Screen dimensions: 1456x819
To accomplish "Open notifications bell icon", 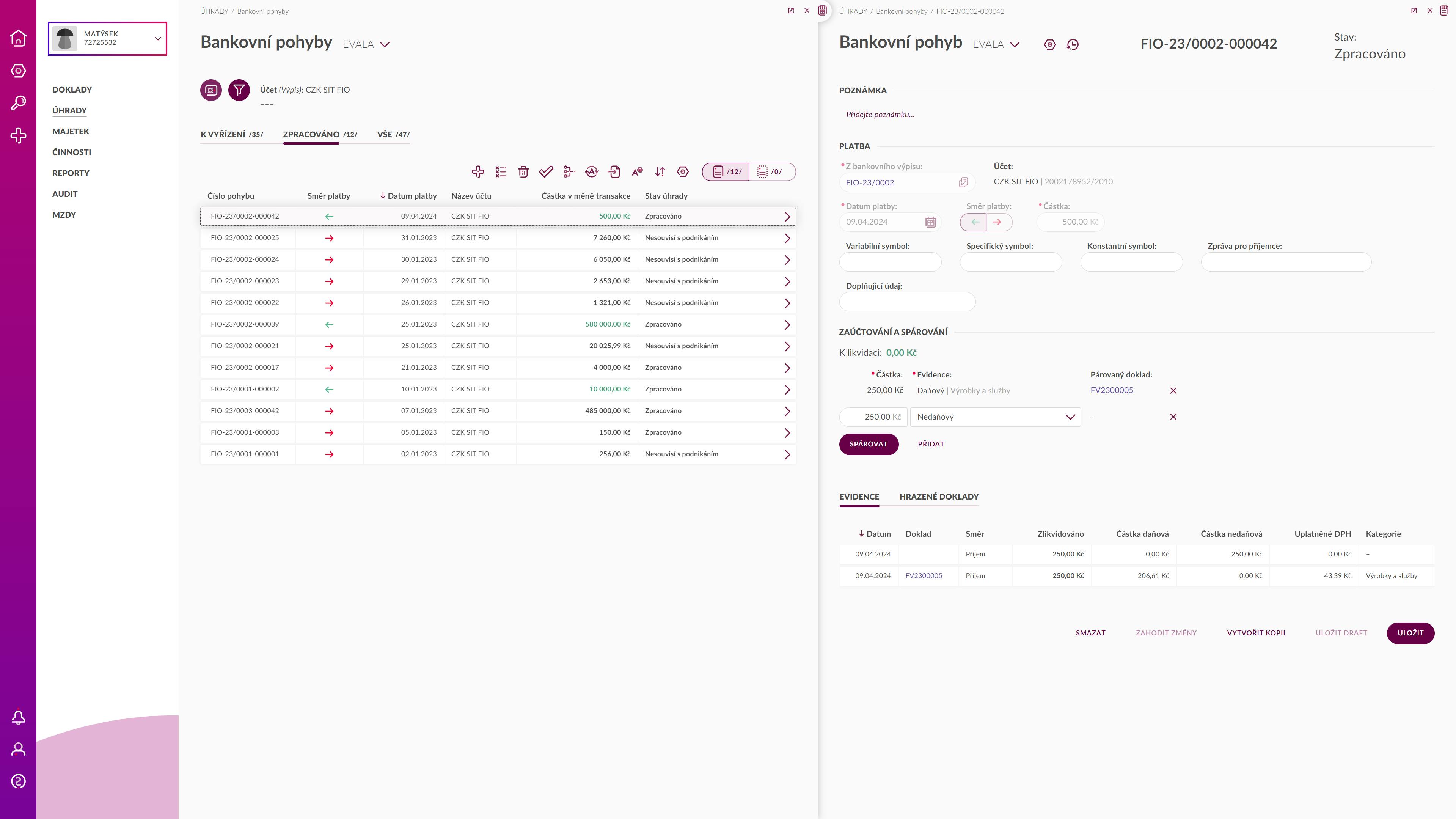I will click(x=18, y=717).
